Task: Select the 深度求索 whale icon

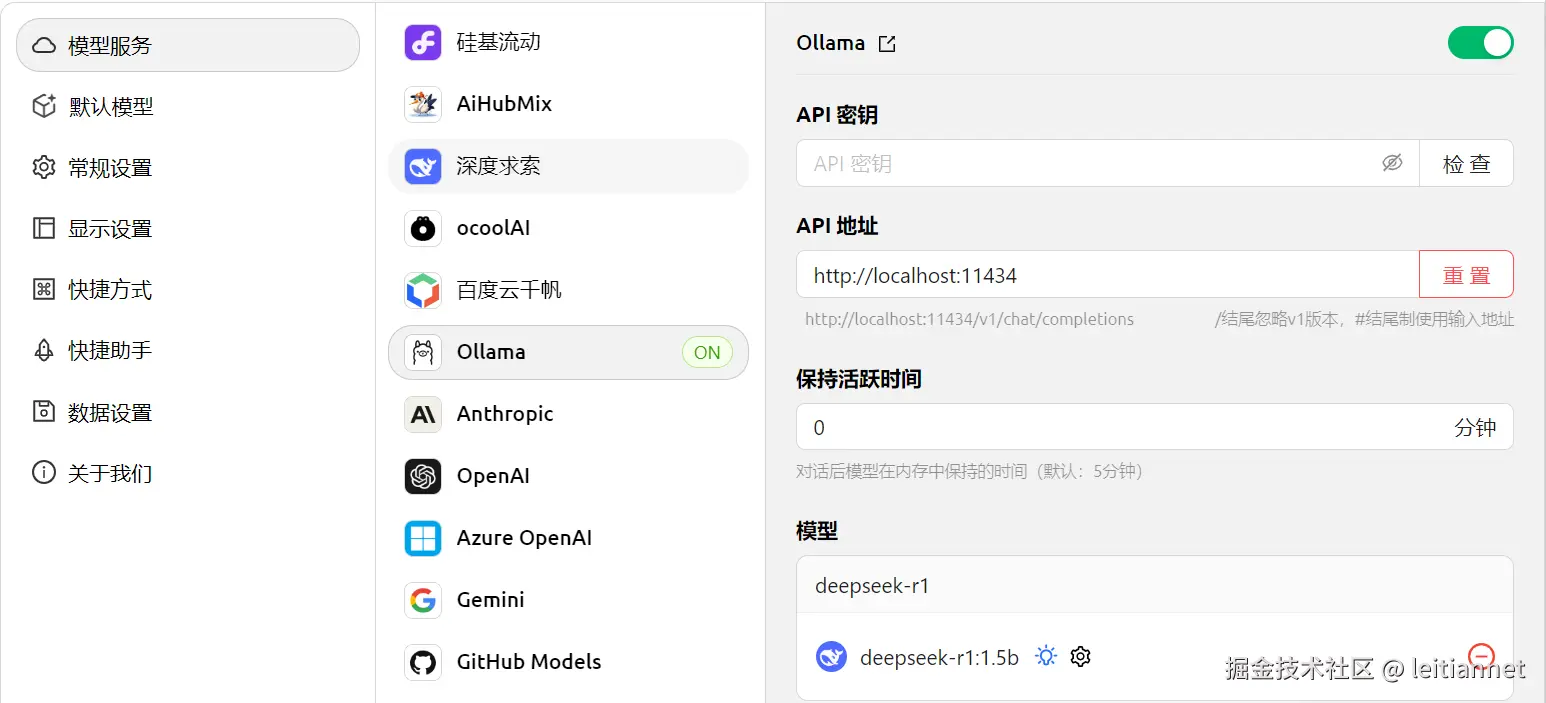Action: [x=423, y=166]
